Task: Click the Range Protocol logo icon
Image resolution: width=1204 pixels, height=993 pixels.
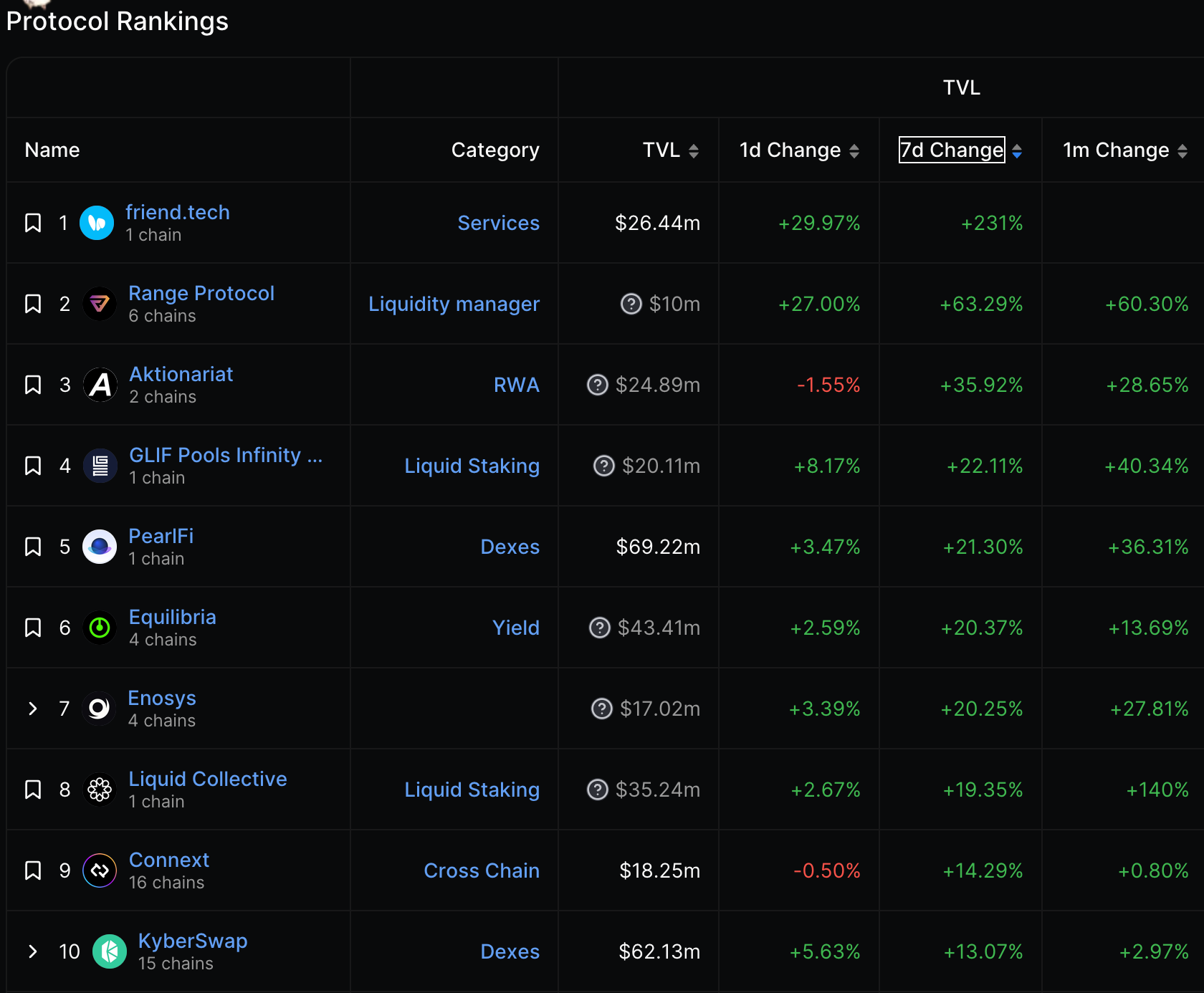Action: click(100, 304)
